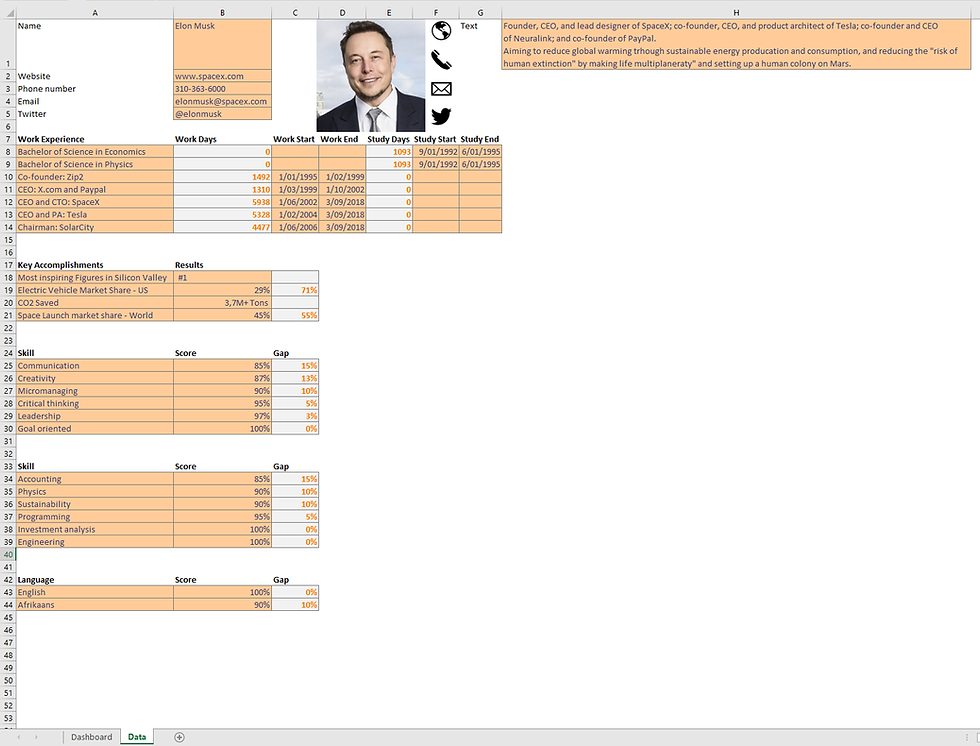Screen dimensions: 980x746
Task: Click previous sheet navigation arrow
Action: click(x=19, y=737)
